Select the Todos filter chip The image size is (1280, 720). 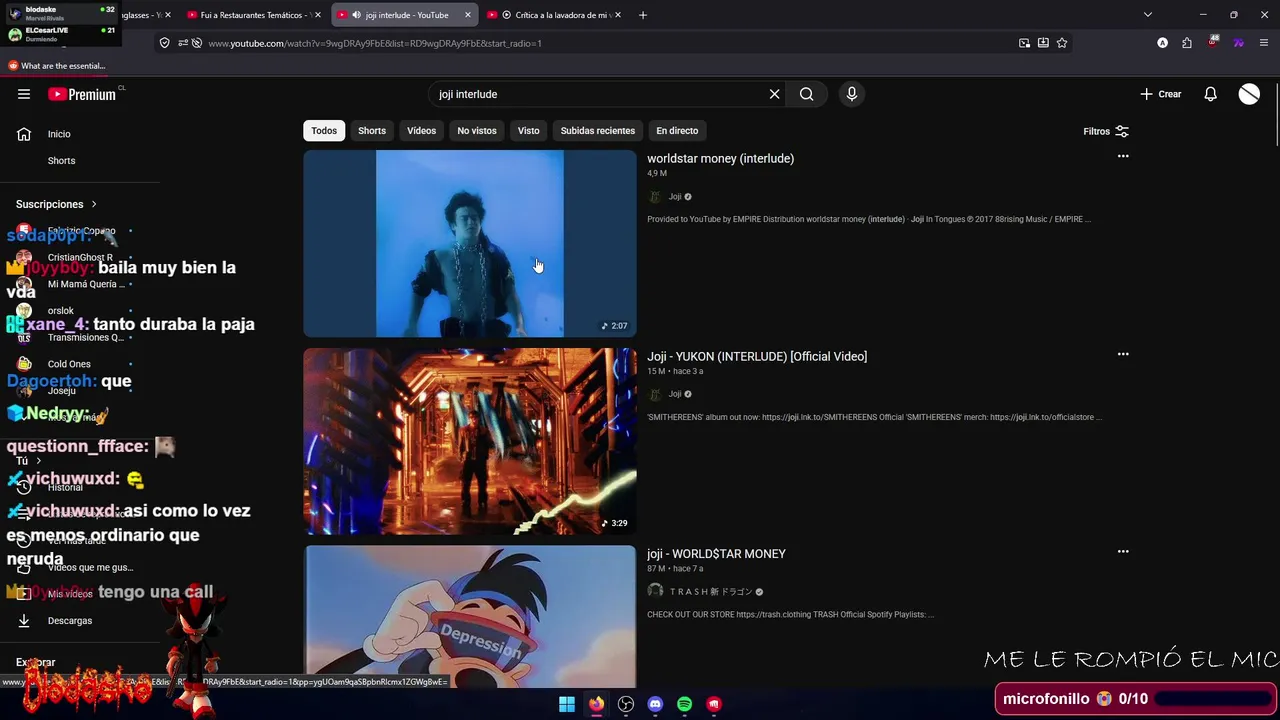(x=324, y=131)
